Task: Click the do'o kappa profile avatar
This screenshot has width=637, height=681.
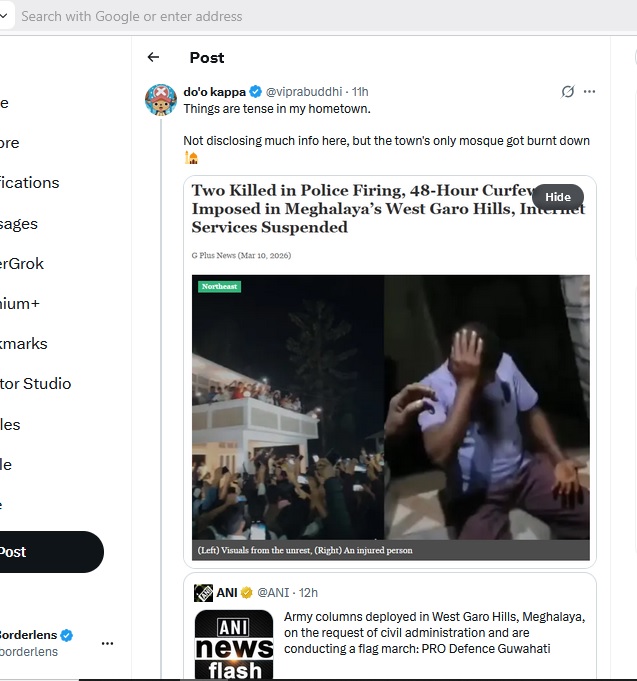Action: (161, 99)
